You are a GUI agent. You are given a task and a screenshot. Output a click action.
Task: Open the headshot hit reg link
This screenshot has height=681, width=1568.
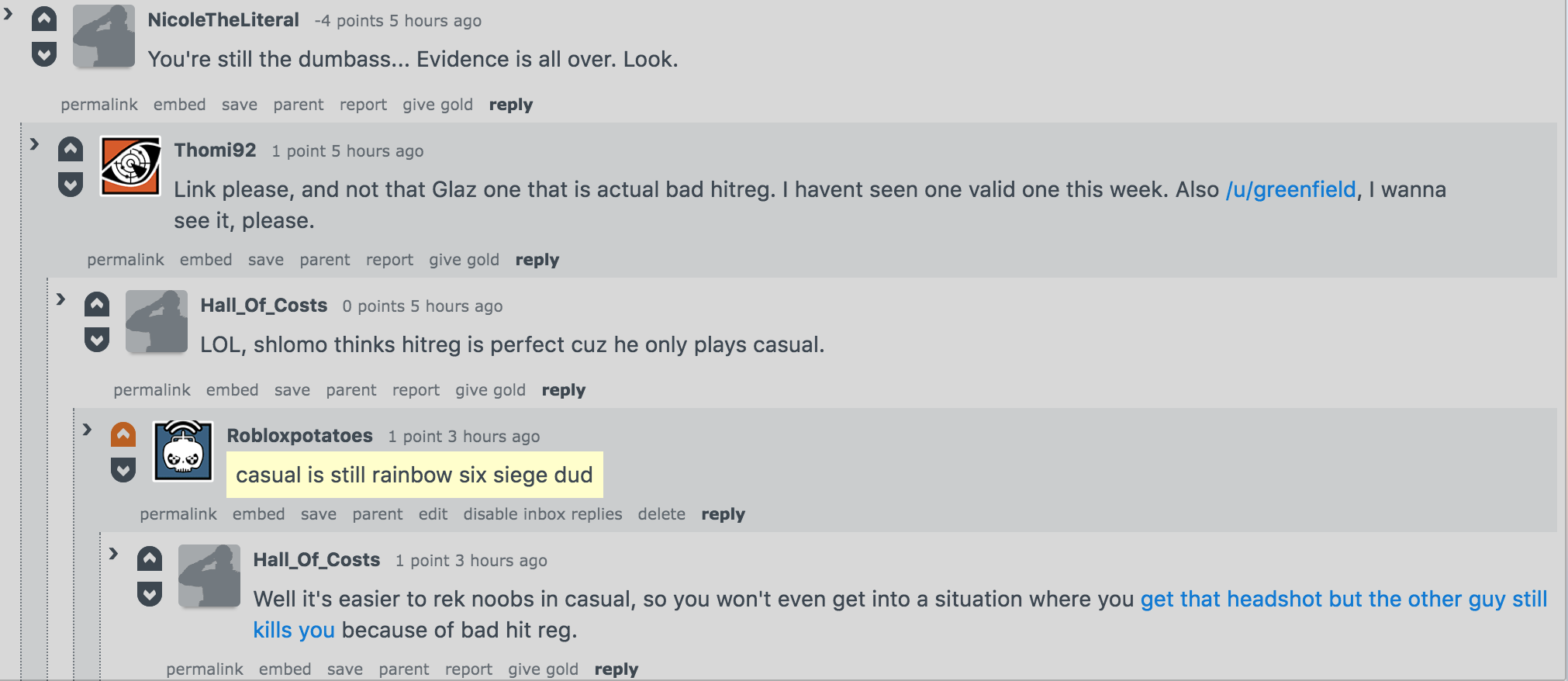coord(900,614)
